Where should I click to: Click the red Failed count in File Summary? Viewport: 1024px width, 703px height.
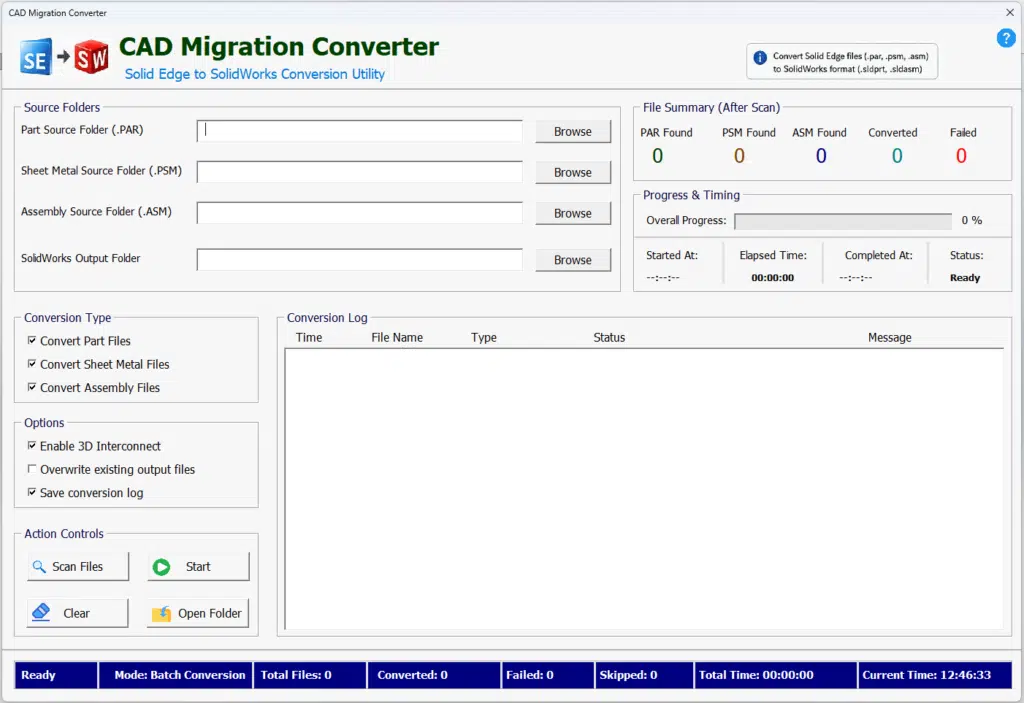[961, 155]
